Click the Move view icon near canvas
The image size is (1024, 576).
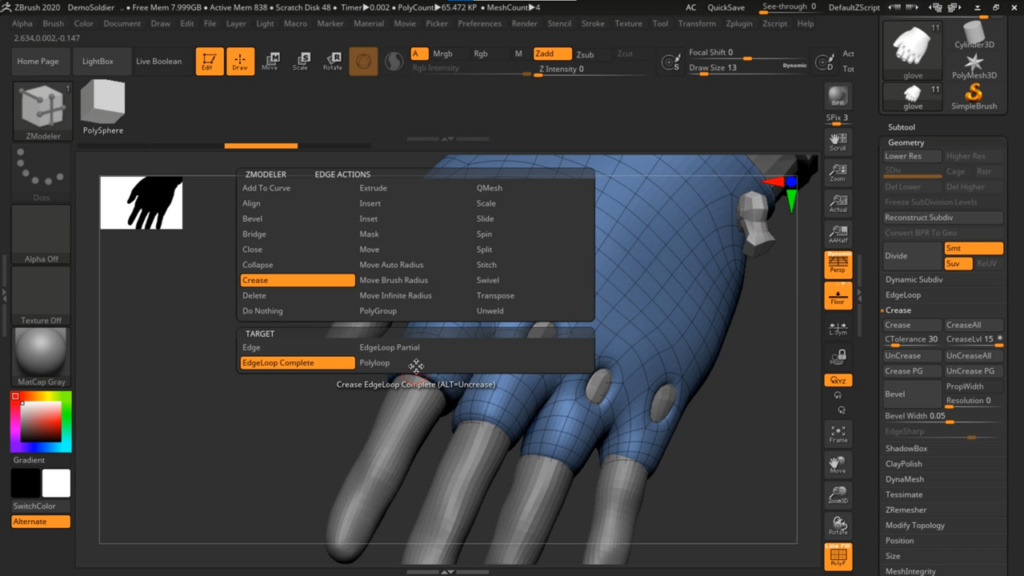(838, 464)
